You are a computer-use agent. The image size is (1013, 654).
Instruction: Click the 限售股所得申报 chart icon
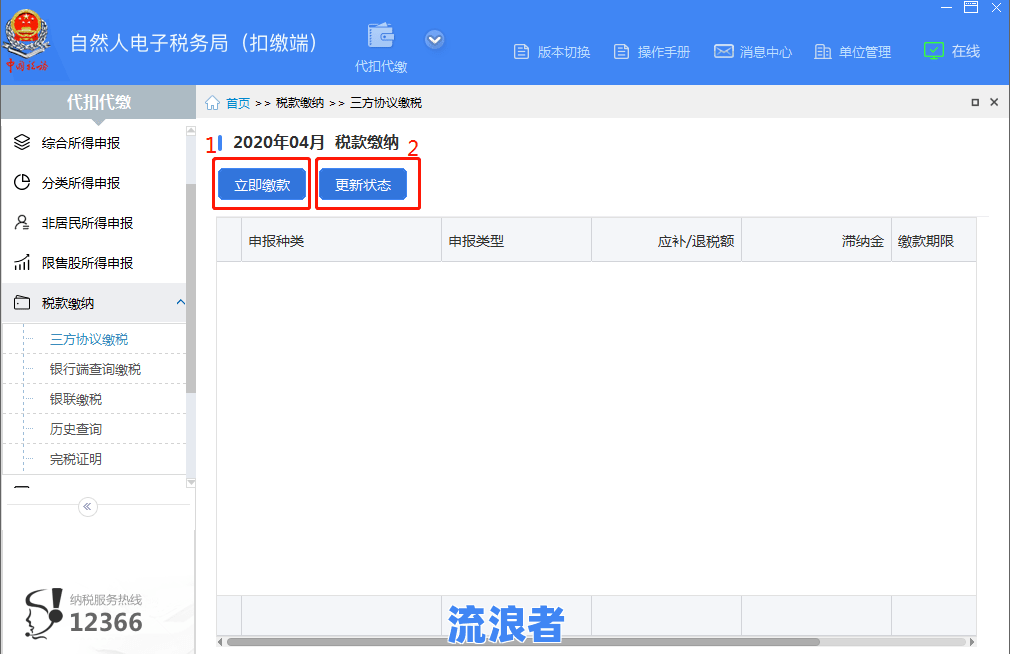pos(22,262)
